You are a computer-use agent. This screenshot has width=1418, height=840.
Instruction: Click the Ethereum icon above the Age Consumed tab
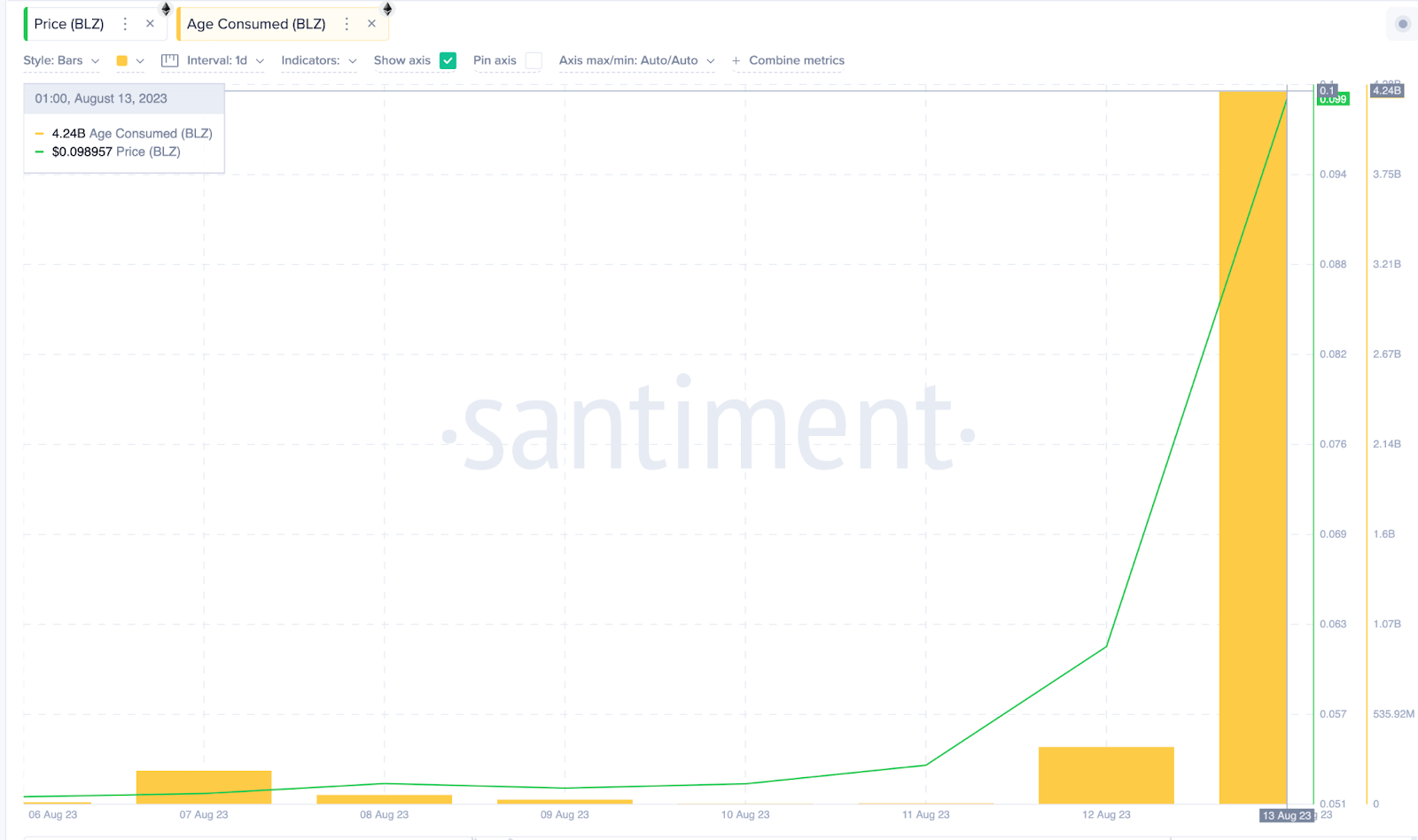(387, 9)
